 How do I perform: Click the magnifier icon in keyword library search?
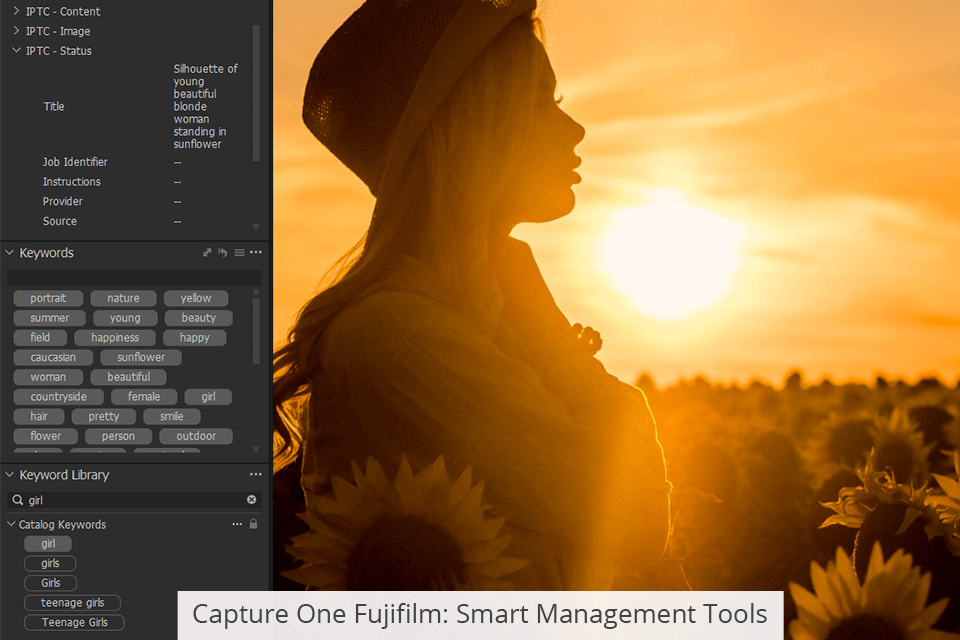18,500
